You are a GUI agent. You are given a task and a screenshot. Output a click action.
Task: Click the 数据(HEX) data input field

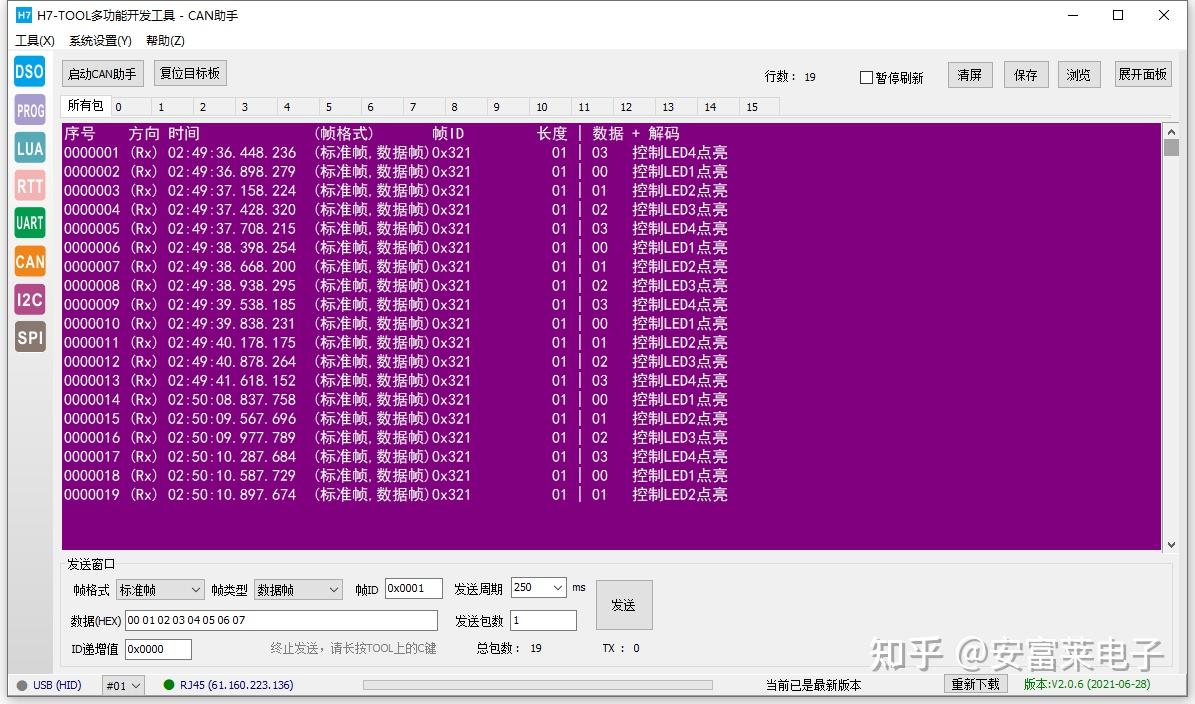click(282, 620)
